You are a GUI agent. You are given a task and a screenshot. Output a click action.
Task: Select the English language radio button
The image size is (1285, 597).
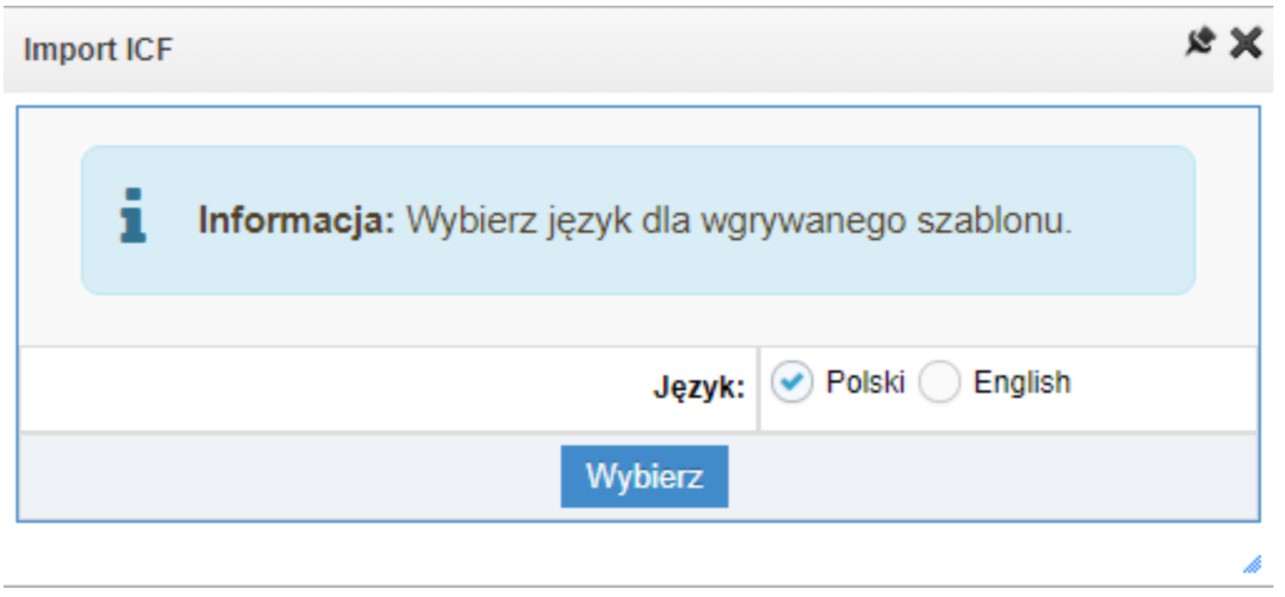(939, 384)
